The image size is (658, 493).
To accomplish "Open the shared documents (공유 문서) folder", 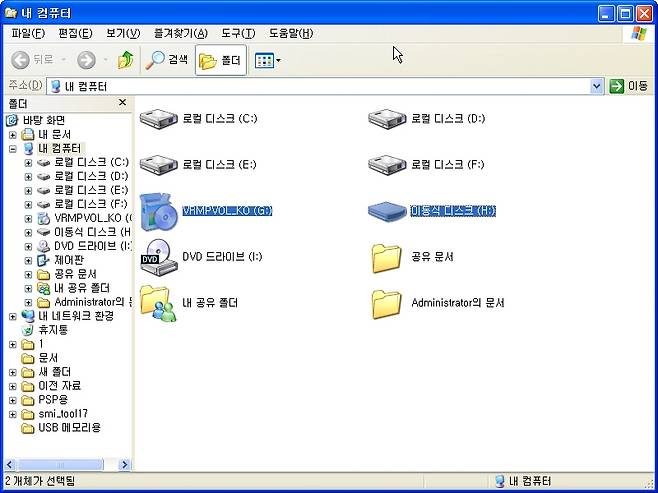I will (386, 257).
